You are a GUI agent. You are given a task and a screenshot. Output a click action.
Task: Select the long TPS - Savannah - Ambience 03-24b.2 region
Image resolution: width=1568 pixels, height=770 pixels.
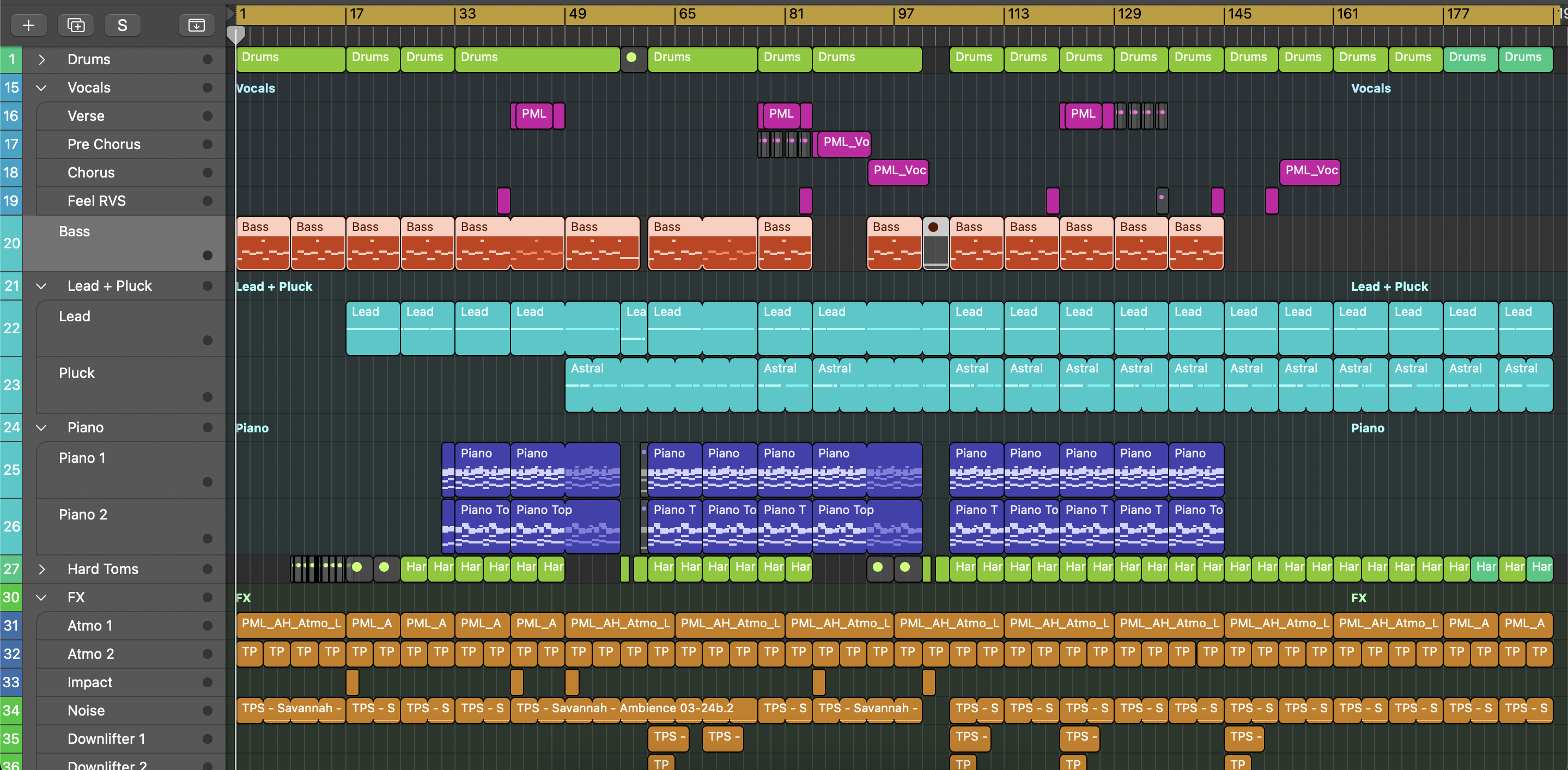click(634, 711)
